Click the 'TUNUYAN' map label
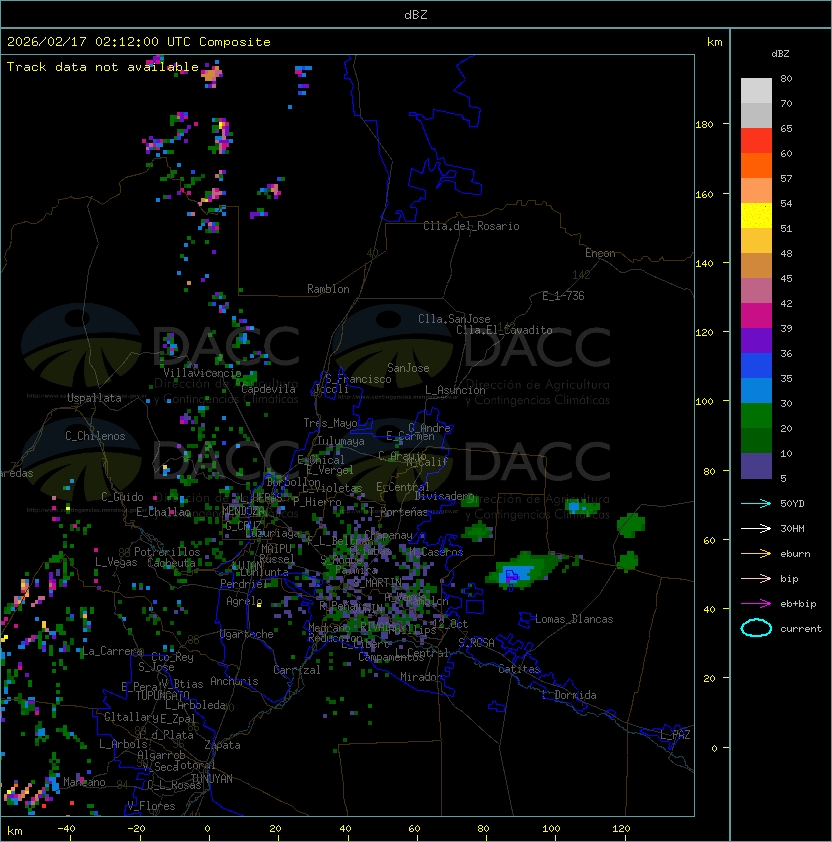The image size is (832, 842). tap(212, 779)
